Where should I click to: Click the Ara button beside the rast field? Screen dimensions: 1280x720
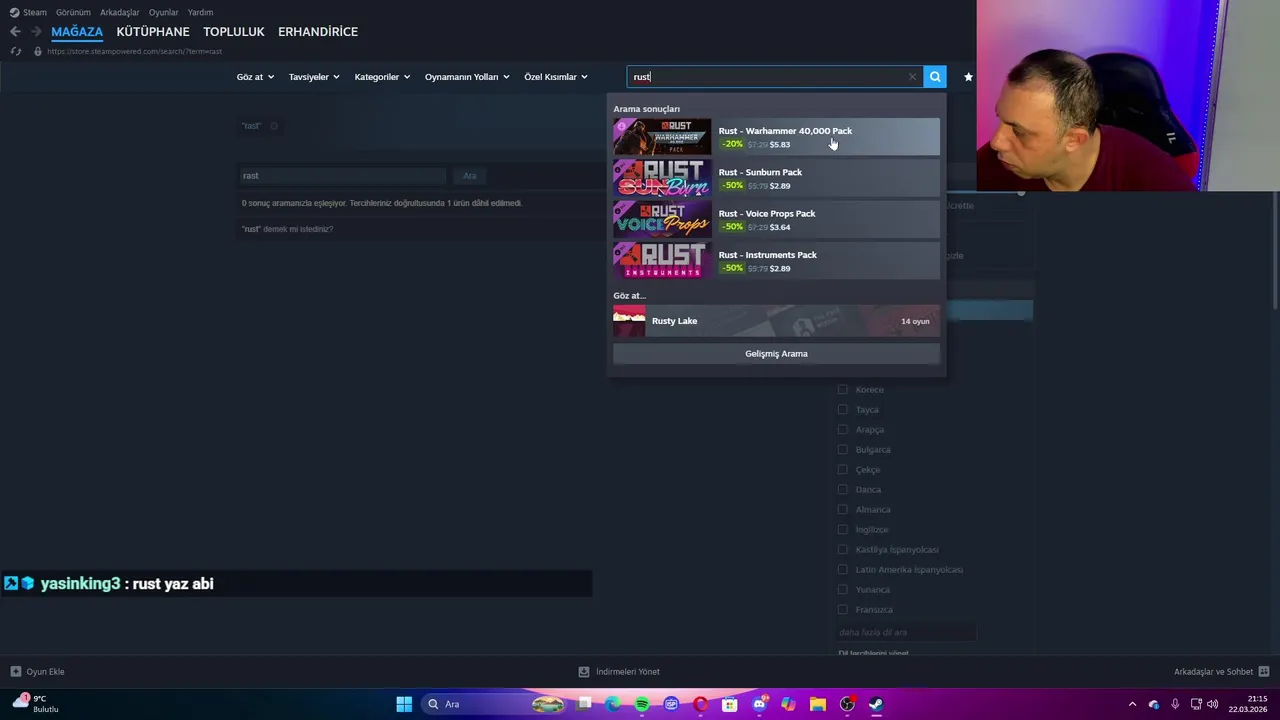[x=470, y=176]
